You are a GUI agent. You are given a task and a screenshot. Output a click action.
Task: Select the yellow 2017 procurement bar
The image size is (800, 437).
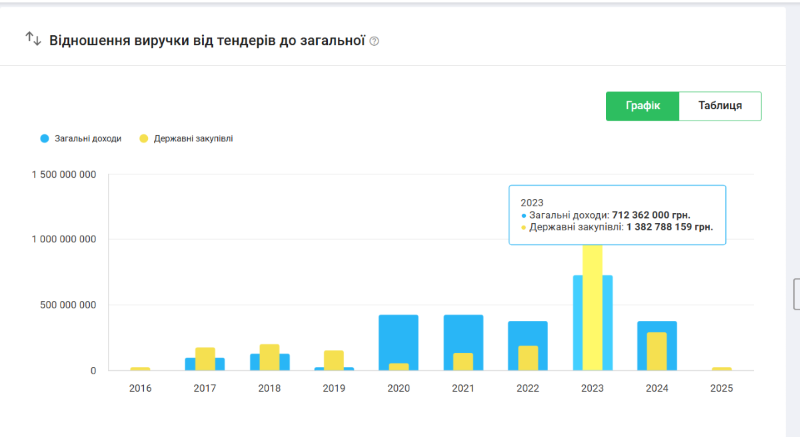pos(205,359)
